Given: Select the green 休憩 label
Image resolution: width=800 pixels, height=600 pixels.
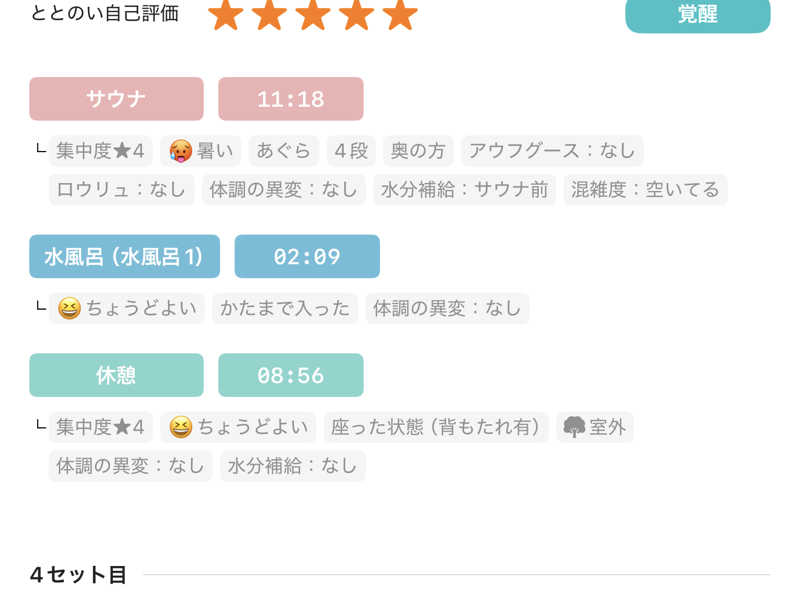Looking at the screenshot, I should point(116,375).
